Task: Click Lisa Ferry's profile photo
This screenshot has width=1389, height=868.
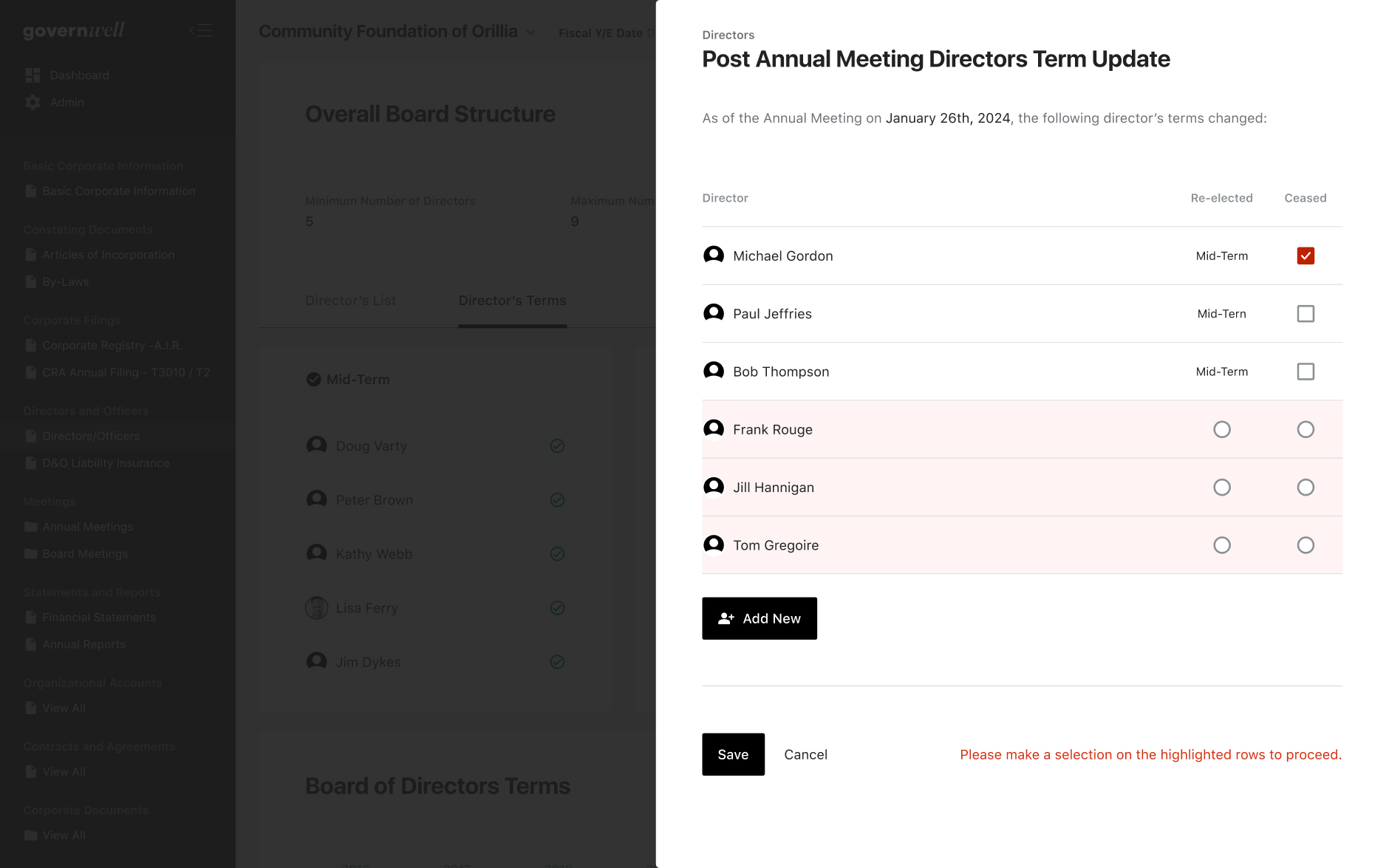Action: point(316,608)
